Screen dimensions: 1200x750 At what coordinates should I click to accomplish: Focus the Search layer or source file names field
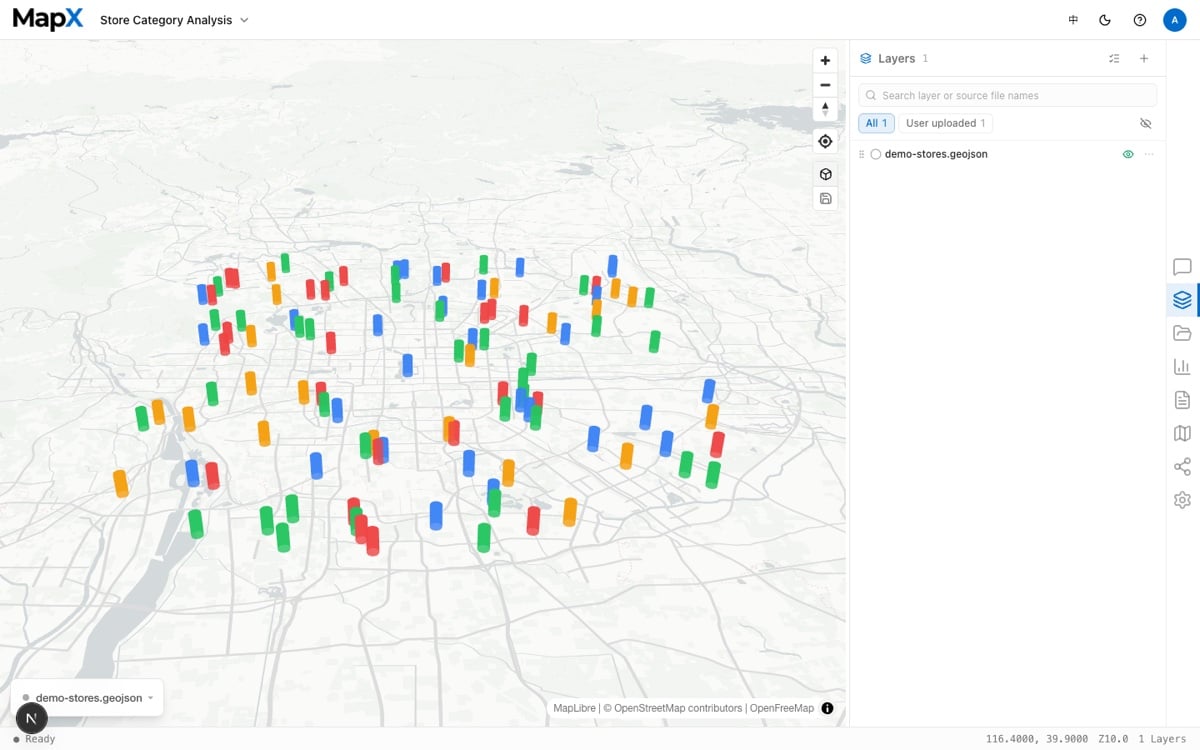pyautogui.click(x=1008, y=95)
